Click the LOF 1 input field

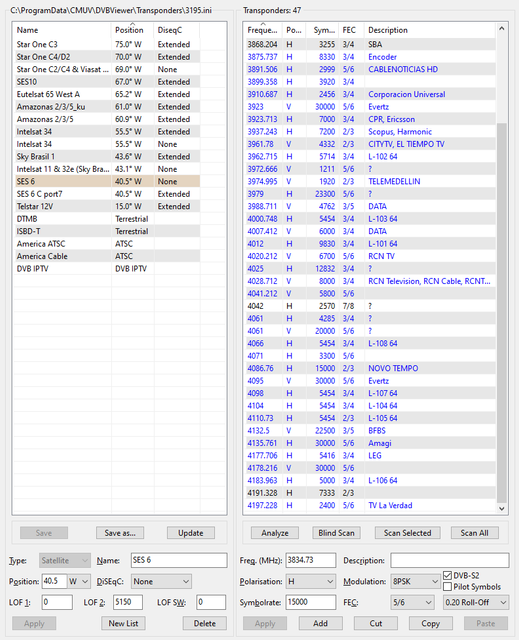57,602
